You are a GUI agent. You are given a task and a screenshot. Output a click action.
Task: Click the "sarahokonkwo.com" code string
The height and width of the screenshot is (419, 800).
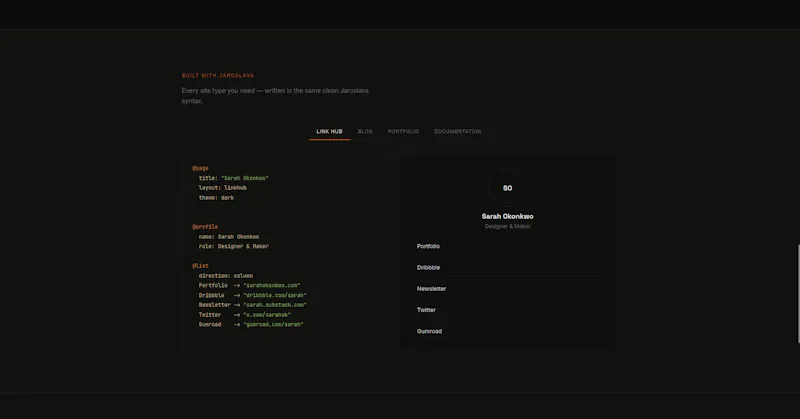(272, 285)
